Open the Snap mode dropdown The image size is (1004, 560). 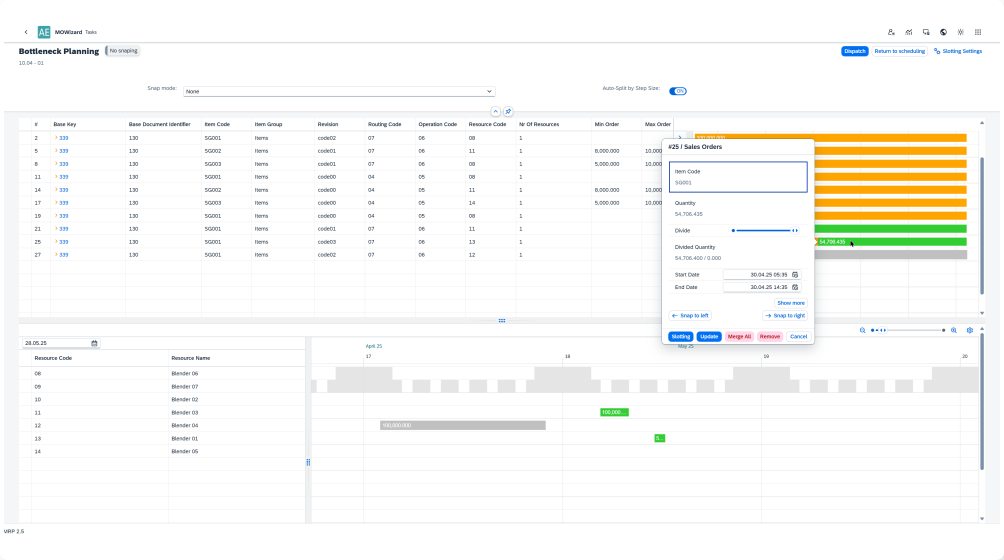pyautogui.click(x=340, y=91)
